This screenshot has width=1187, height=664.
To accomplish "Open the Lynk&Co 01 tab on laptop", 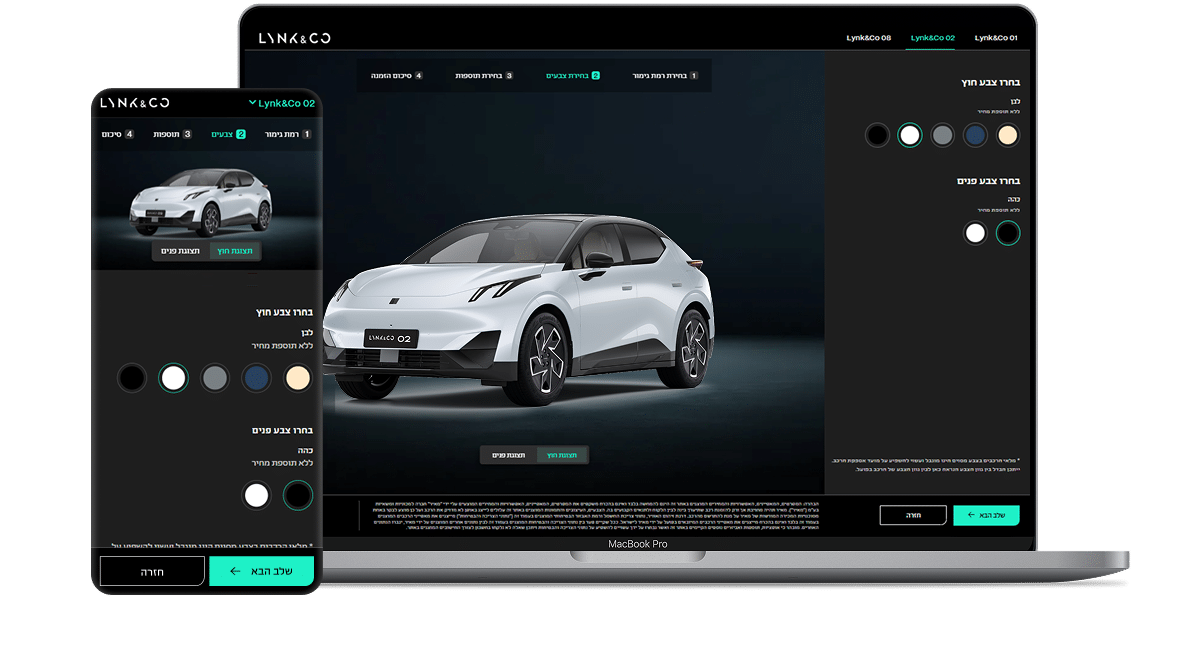I will coord(996,38).
